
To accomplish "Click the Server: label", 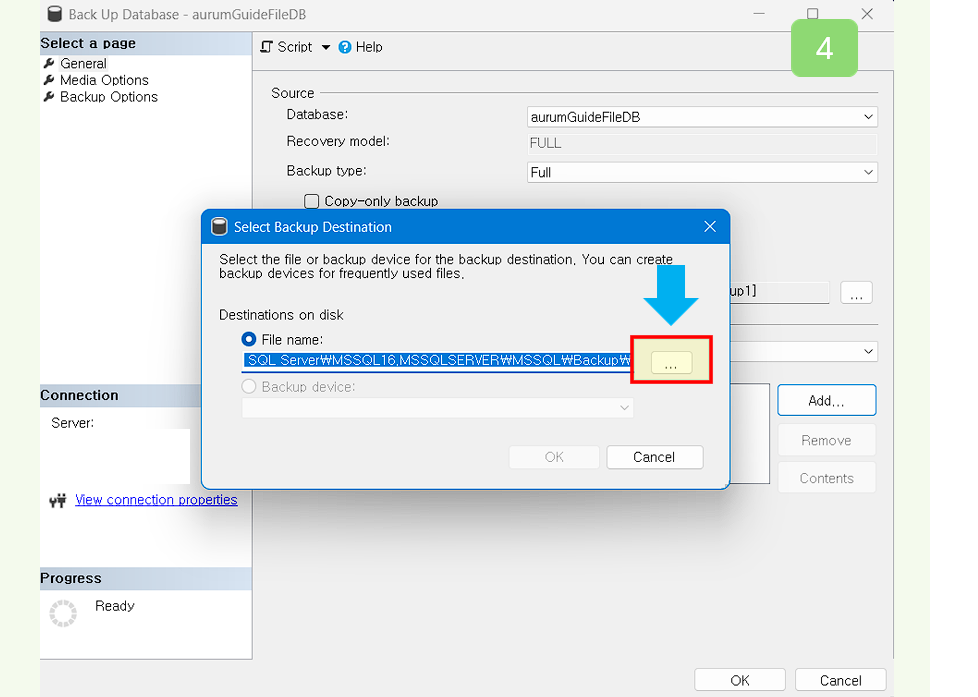I will (72, 423).
